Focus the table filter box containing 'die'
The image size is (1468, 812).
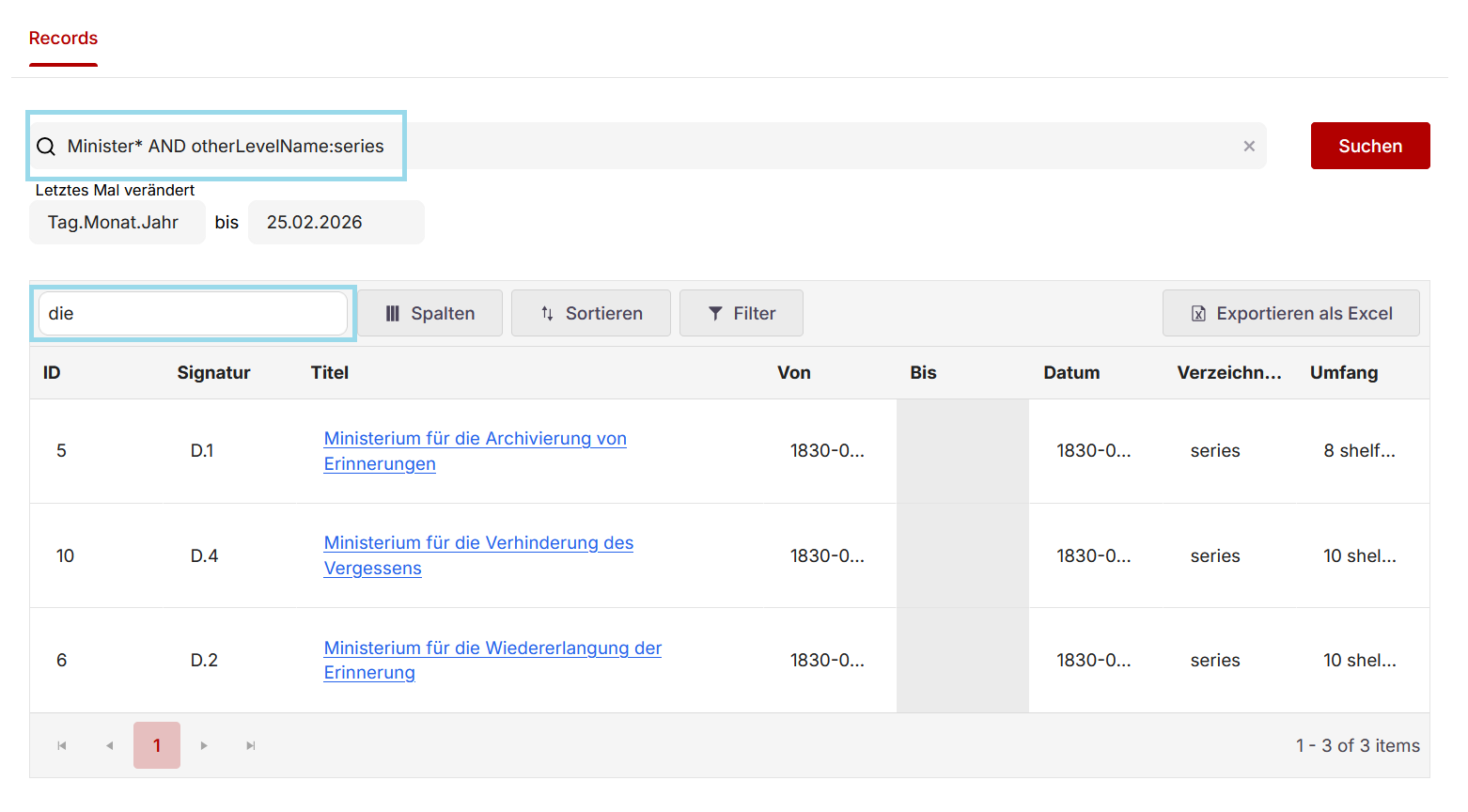coord(193,314)
